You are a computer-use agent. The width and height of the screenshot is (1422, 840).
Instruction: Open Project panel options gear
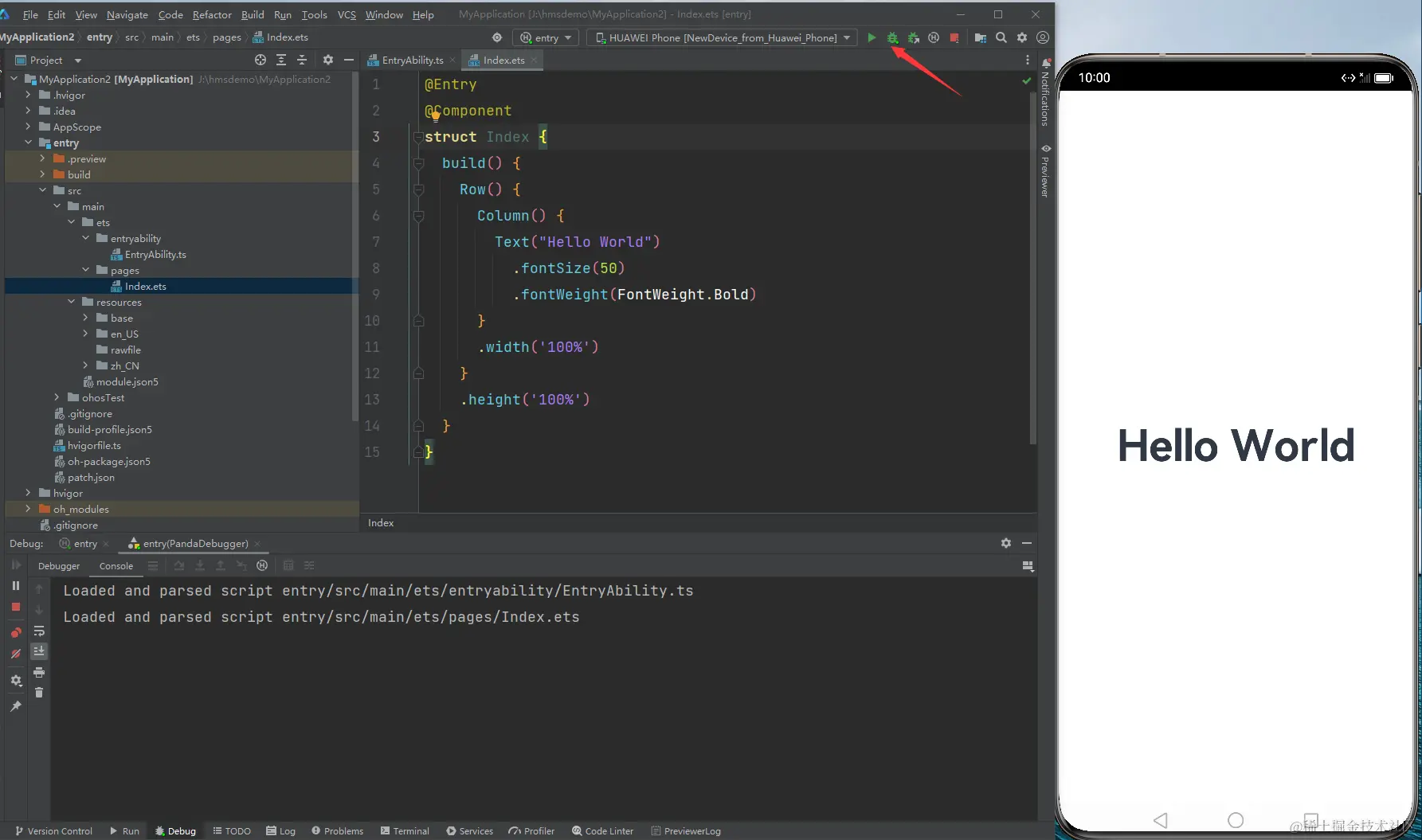click(x=328, y=60)
